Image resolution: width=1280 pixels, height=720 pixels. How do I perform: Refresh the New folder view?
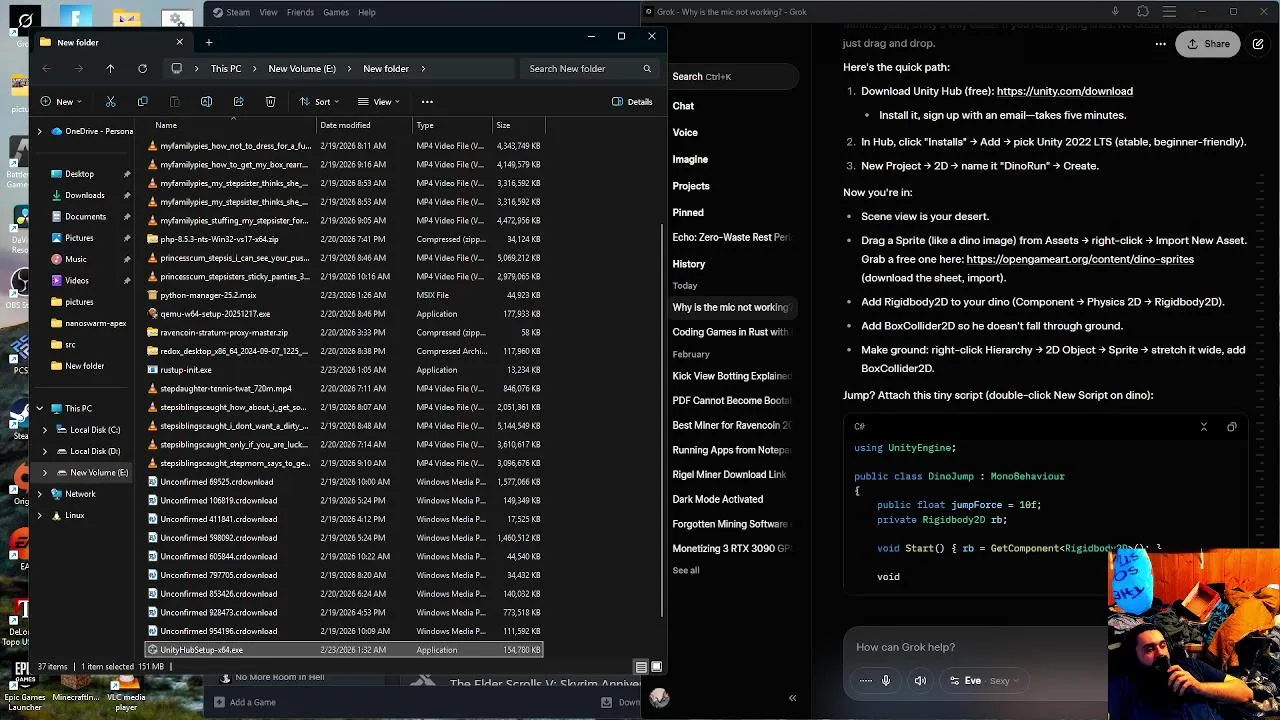pyautogui.click(x=142, y=68)
